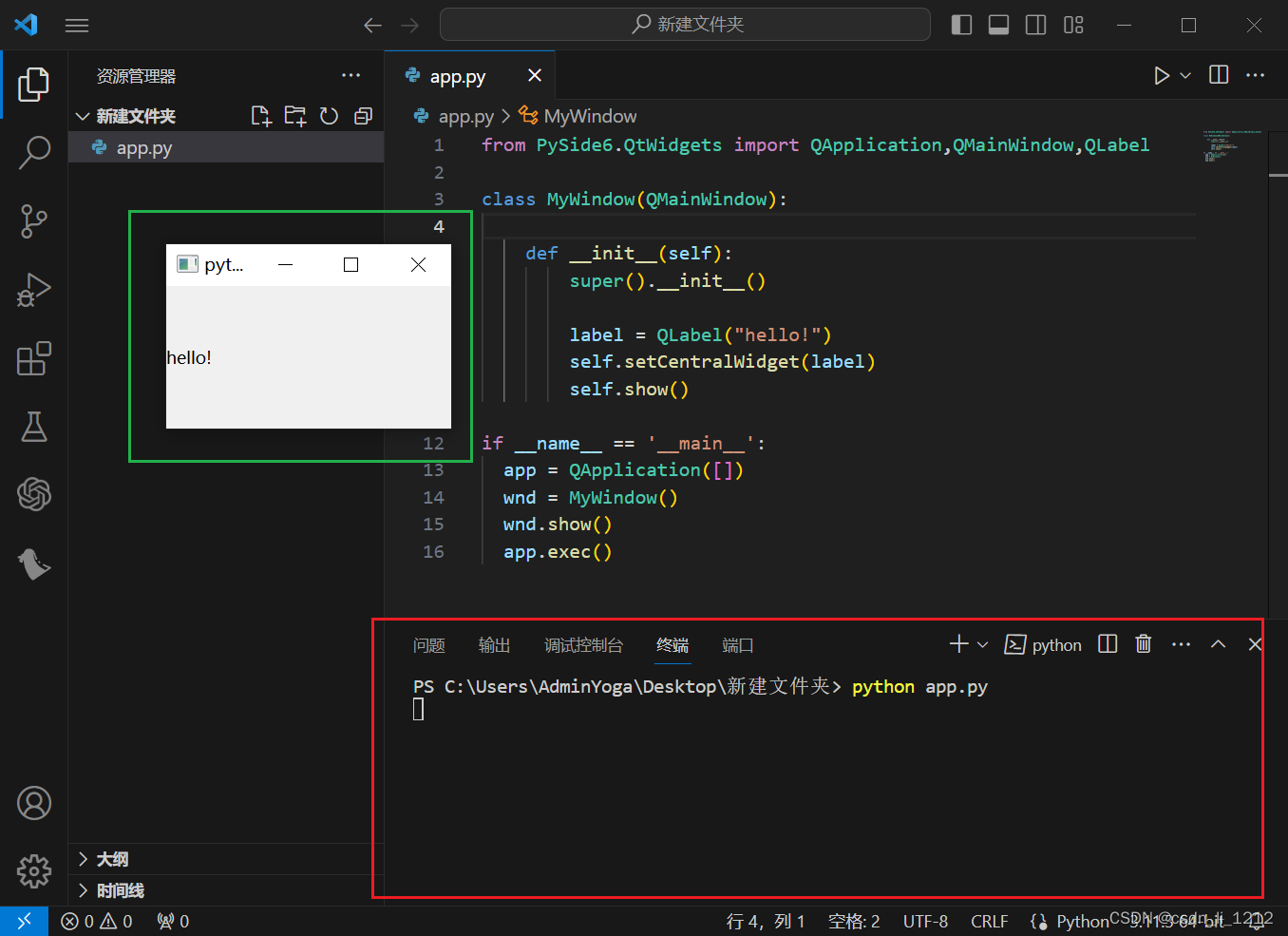Collapse all folders in explorer
This screenshot has width=1288, height=936.
point(363,116)
